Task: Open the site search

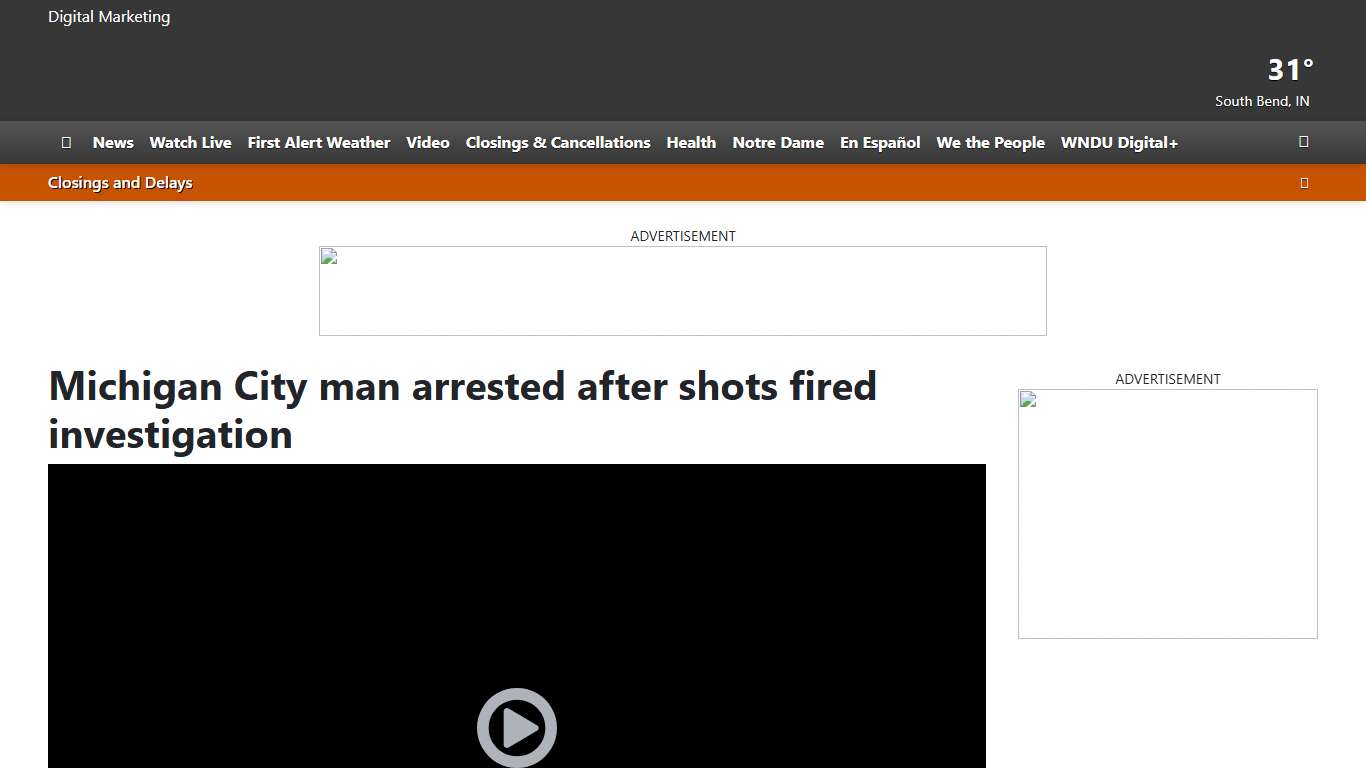Action: pyautogui.click(x=1303, y=142)
